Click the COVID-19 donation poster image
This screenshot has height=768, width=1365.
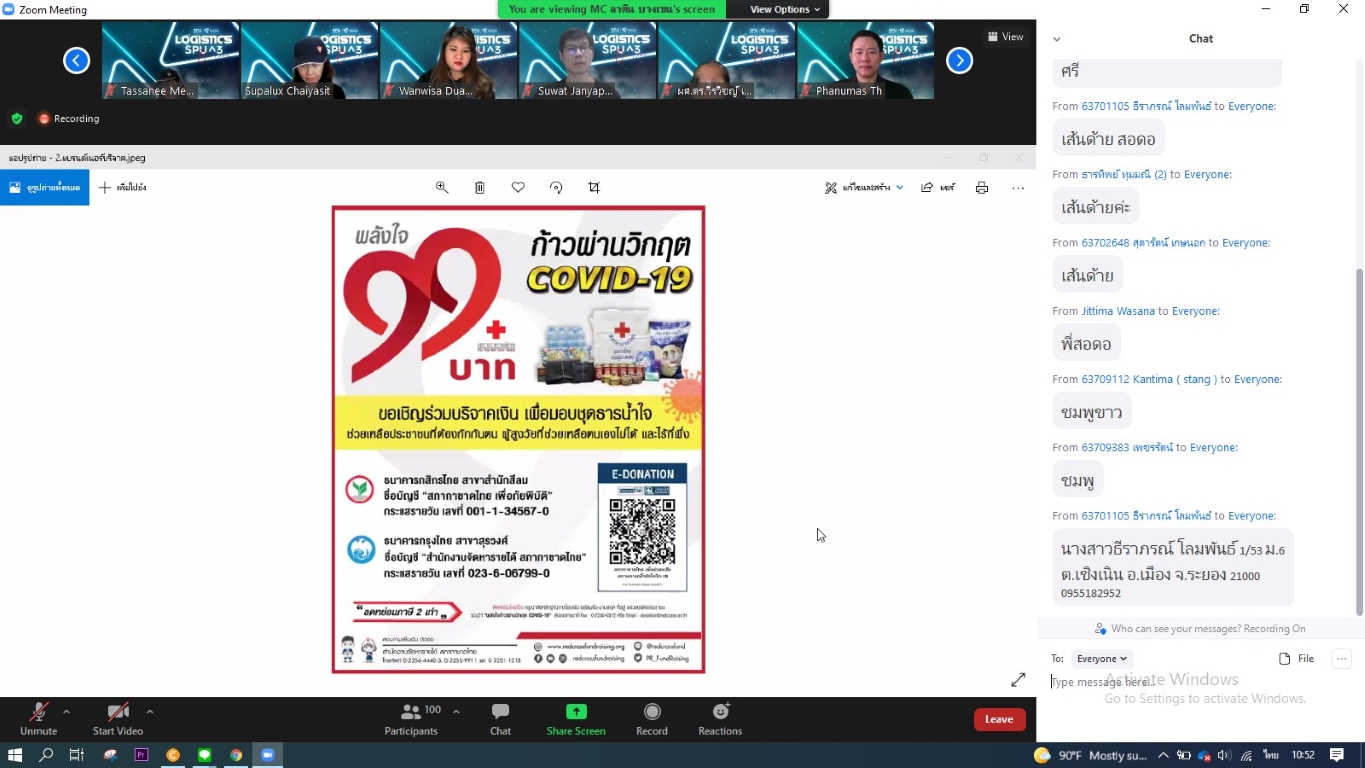(518, 439)
